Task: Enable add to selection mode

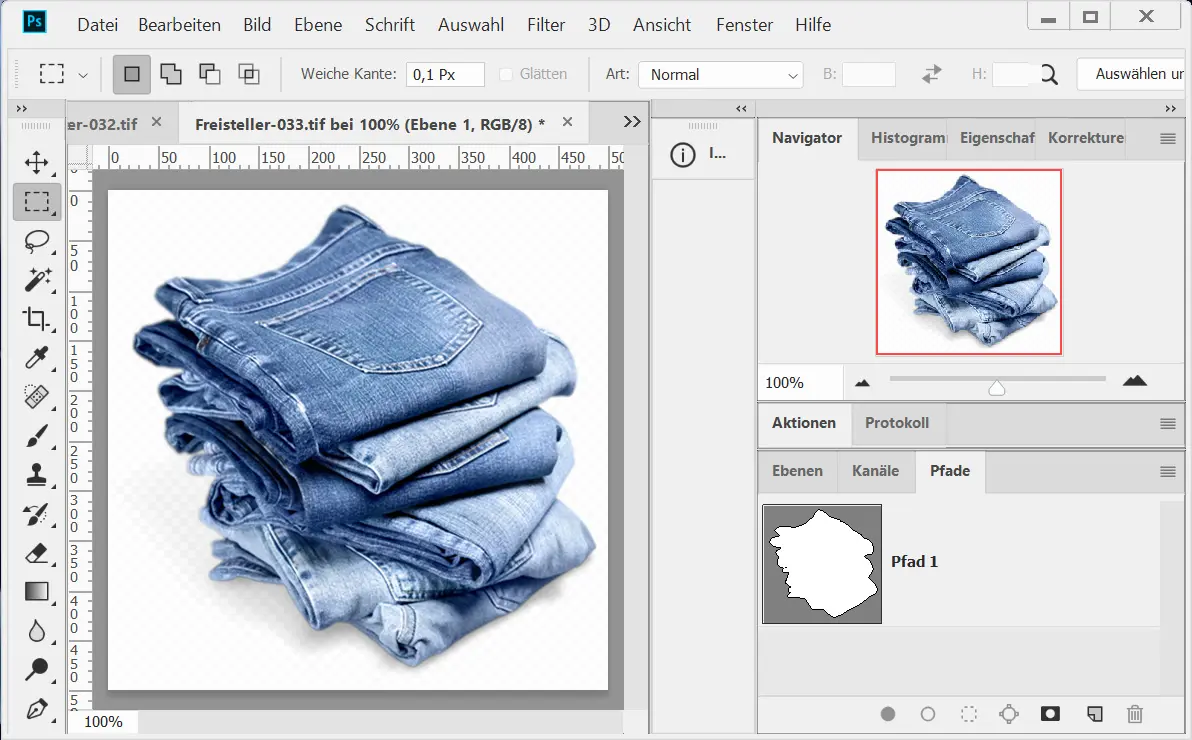Action: tap(171, 74)
